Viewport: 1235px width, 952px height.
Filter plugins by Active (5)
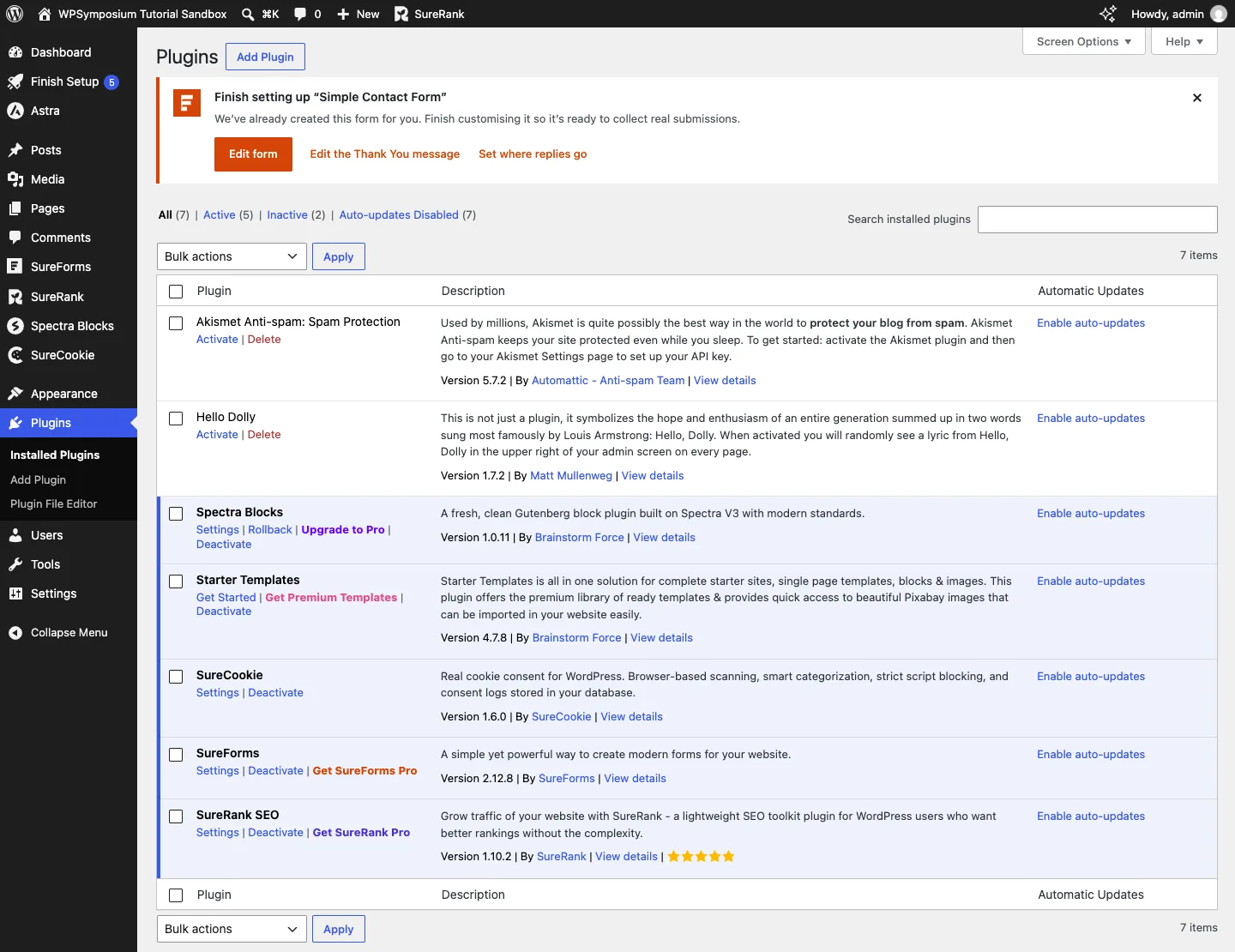[228, 215]
